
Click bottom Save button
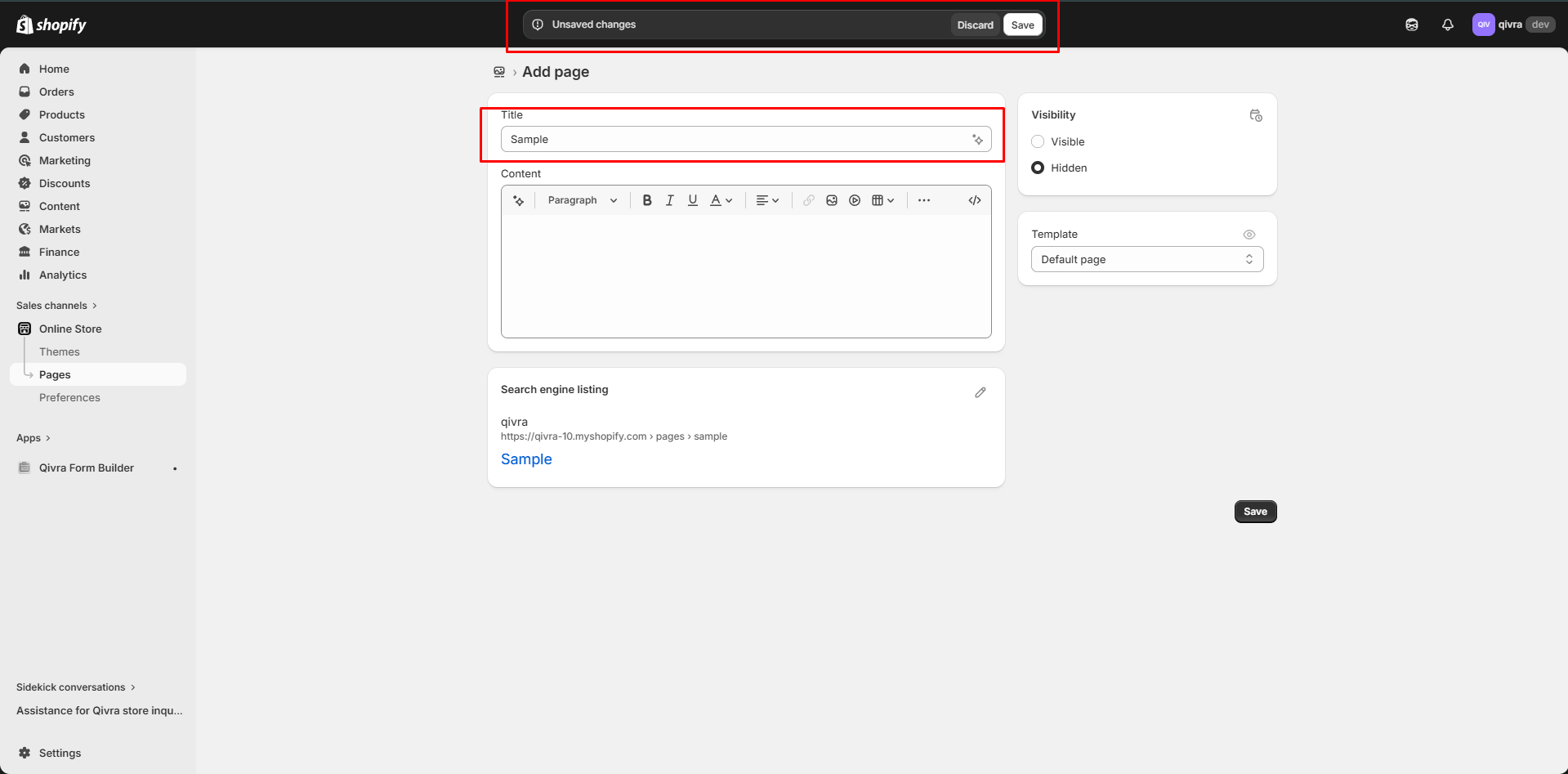click(1255, 512)
